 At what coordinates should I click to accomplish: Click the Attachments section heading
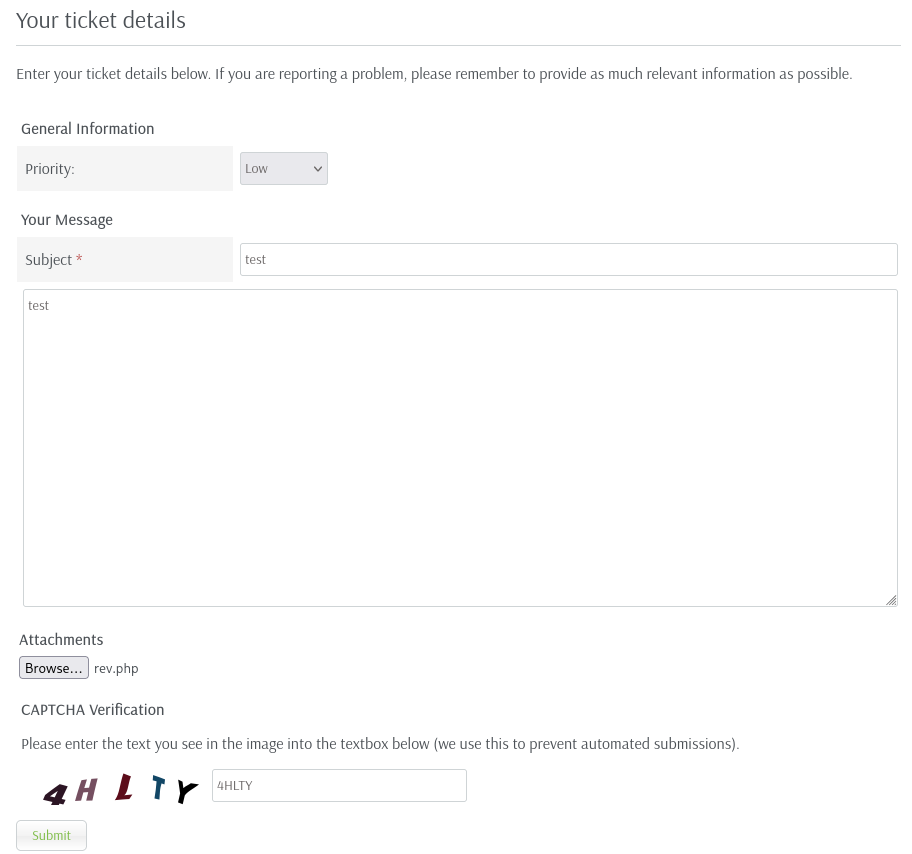tap(61, 640)
